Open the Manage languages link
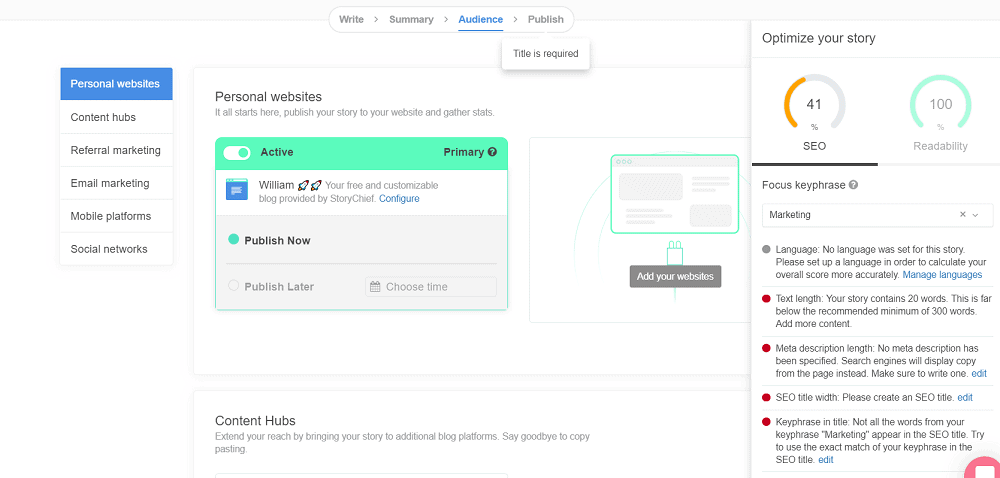This screenshot has height=478, width=1000. pyautogui.click(x=942, y=275)
